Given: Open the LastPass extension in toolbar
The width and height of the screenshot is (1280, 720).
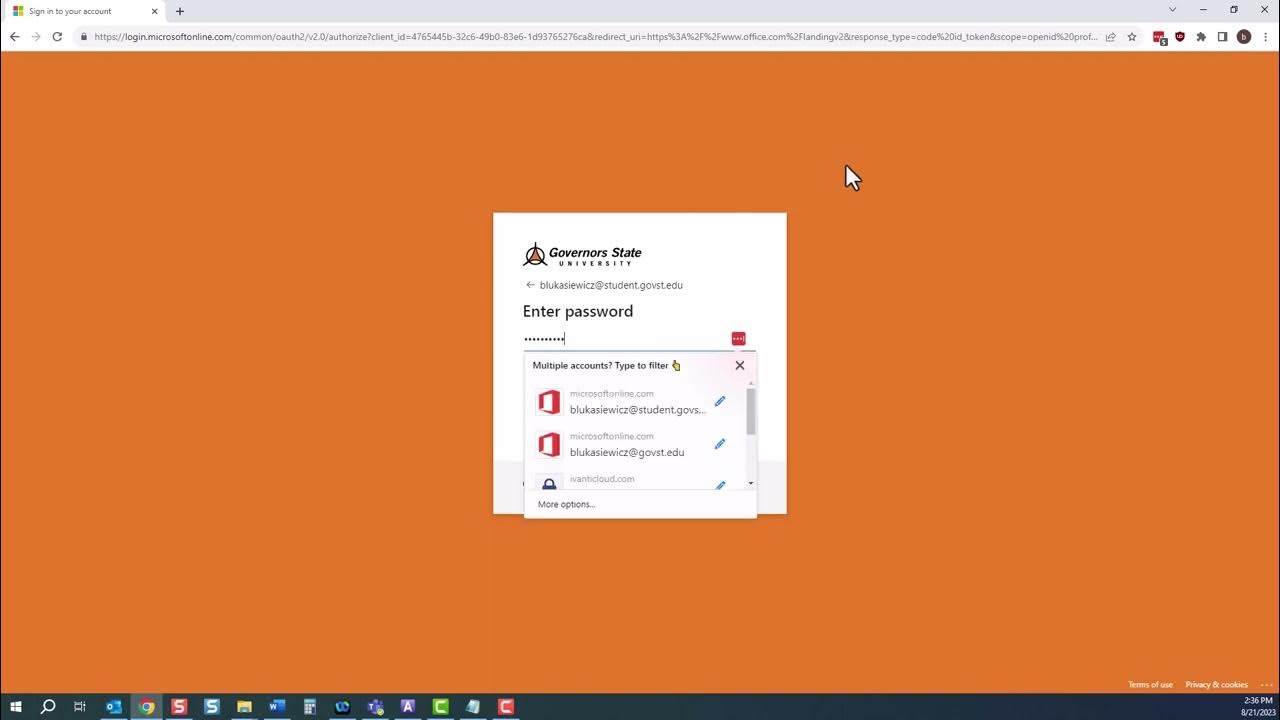Looking at the screenshot, I should [1159, 37].
